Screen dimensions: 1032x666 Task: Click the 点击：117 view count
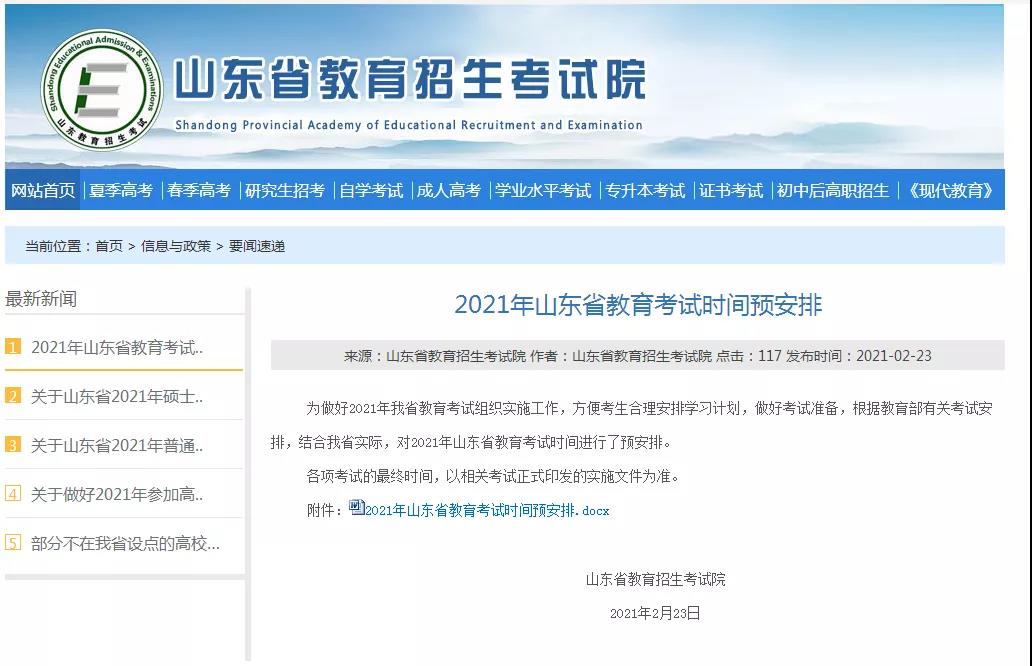748,356
